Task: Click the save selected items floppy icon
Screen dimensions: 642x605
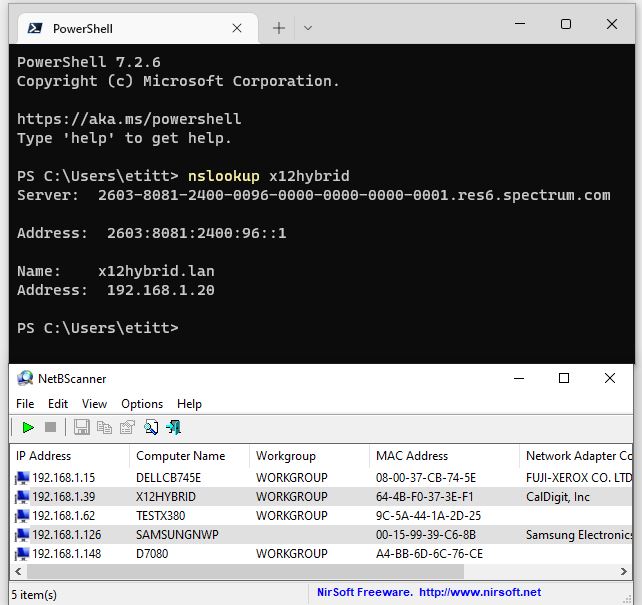Action: 82,428
